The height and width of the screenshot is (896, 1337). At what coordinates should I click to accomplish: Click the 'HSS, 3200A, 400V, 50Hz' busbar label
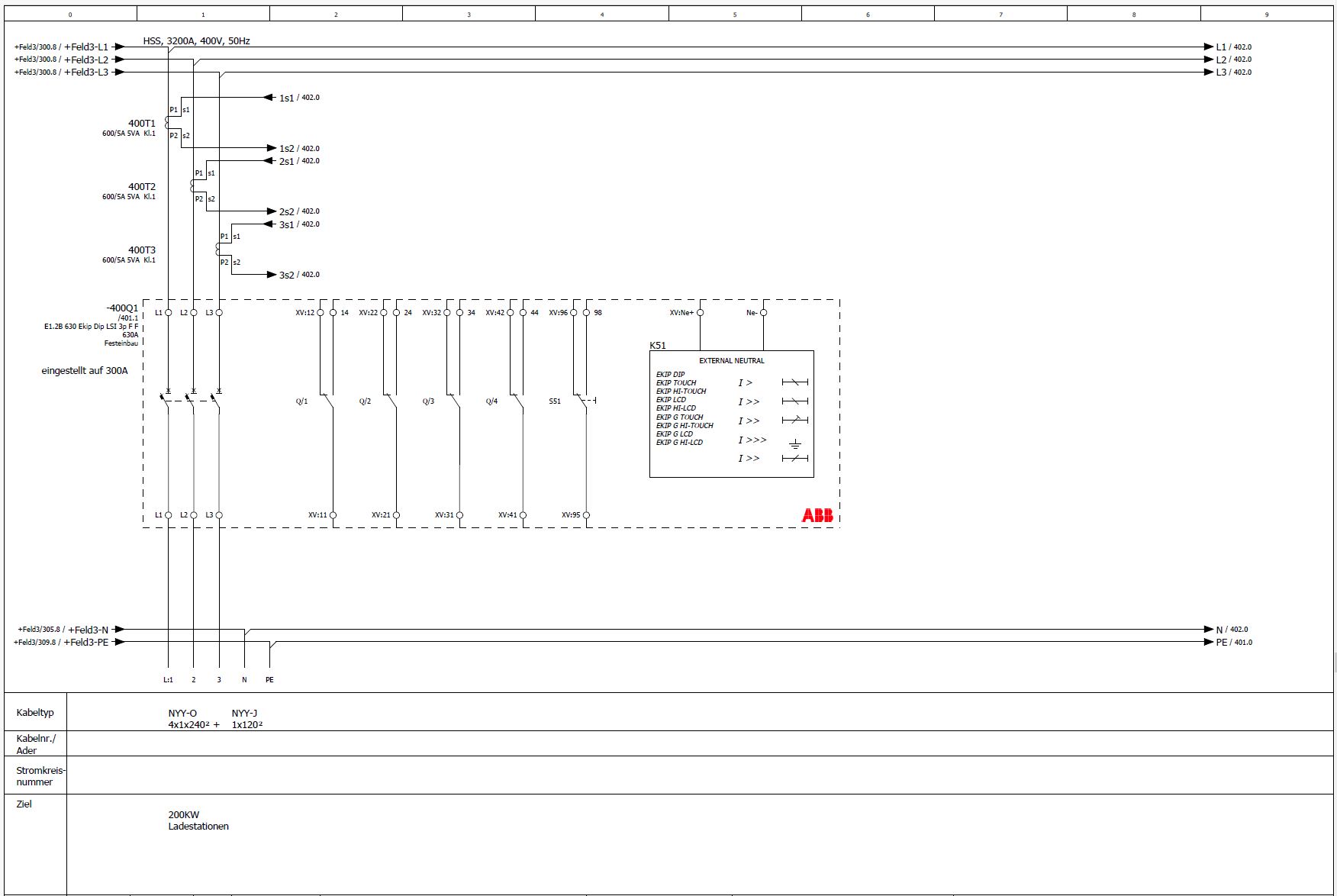pyautogui.click(x=196, y=40)
